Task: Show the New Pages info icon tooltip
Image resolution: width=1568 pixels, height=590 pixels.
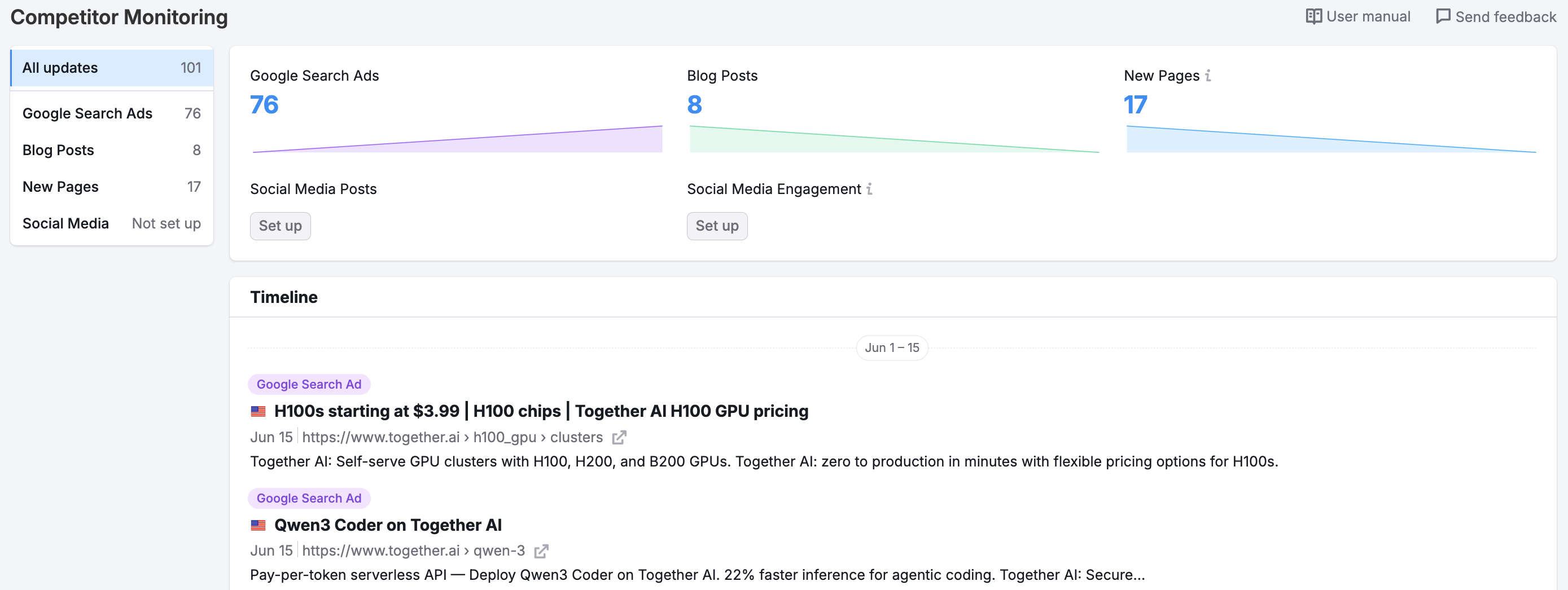Action: 1208,76
